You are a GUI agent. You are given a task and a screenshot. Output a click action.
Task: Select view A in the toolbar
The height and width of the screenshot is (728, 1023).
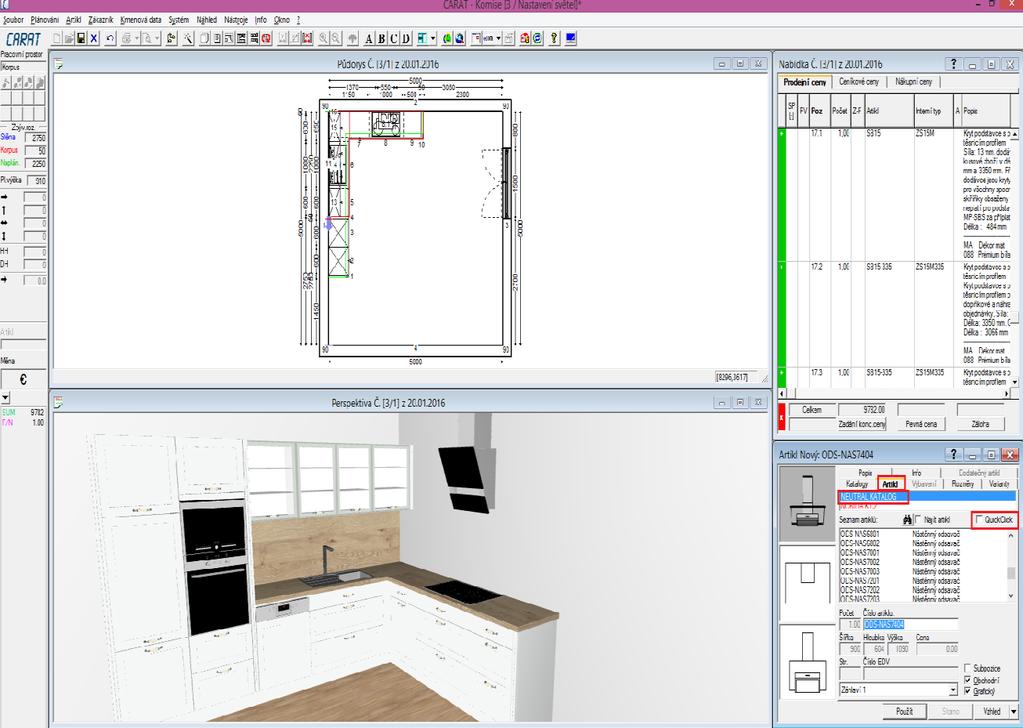pyautogui.click(x=369, y=38)
